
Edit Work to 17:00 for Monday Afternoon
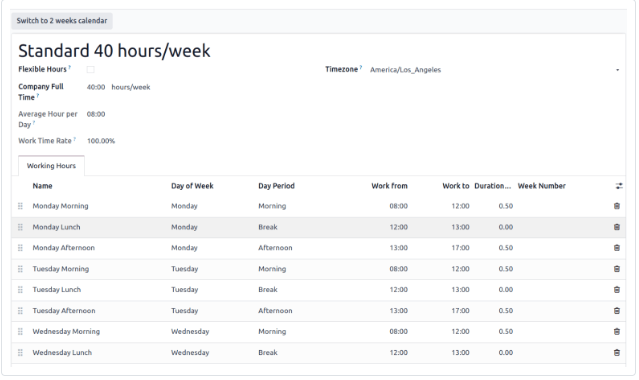[460, 248]
